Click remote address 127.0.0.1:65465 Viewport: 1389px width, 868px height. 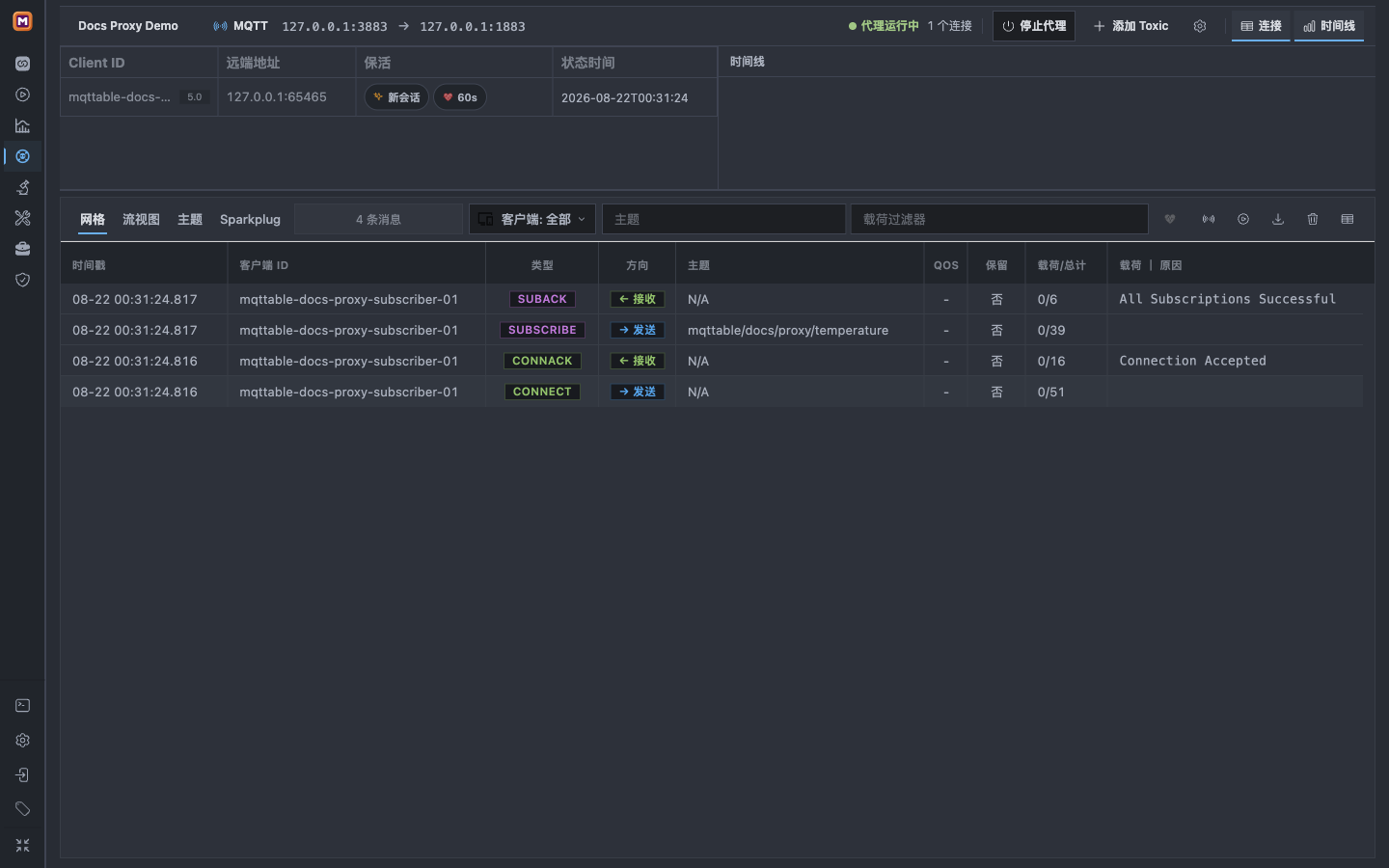pos(276,97)
